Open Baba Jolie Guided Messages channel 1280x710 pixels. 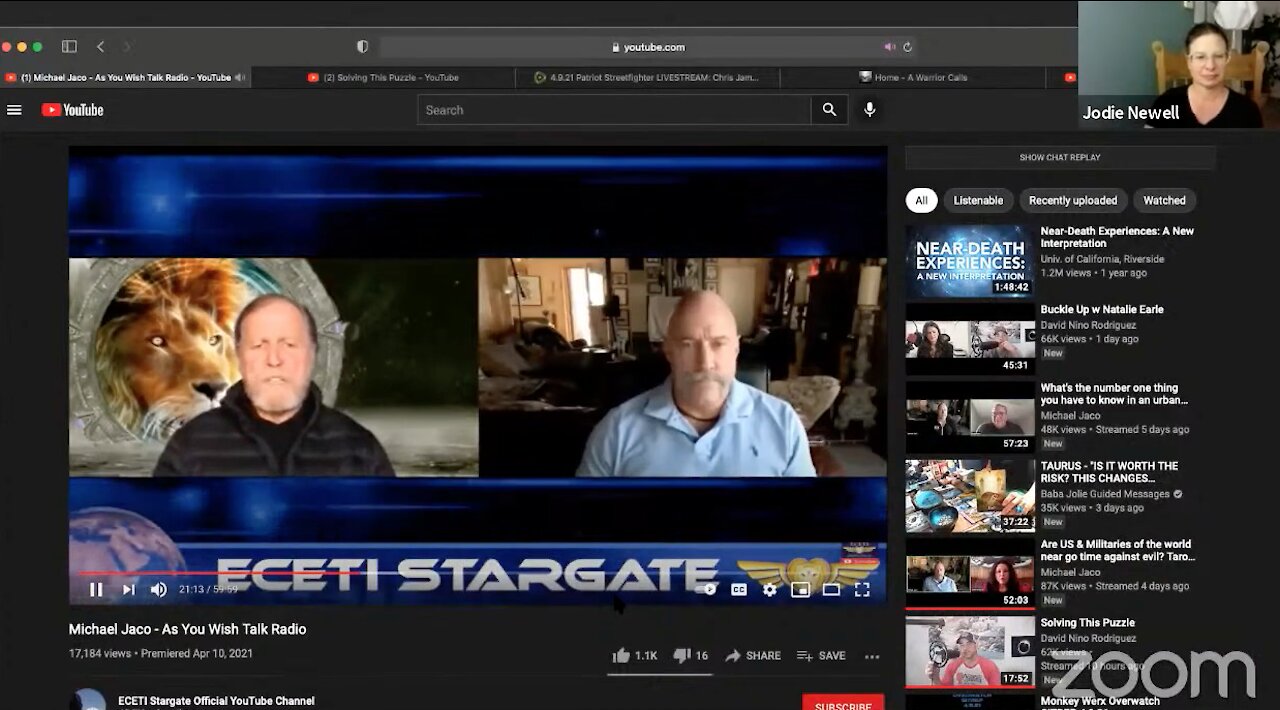1105,494
